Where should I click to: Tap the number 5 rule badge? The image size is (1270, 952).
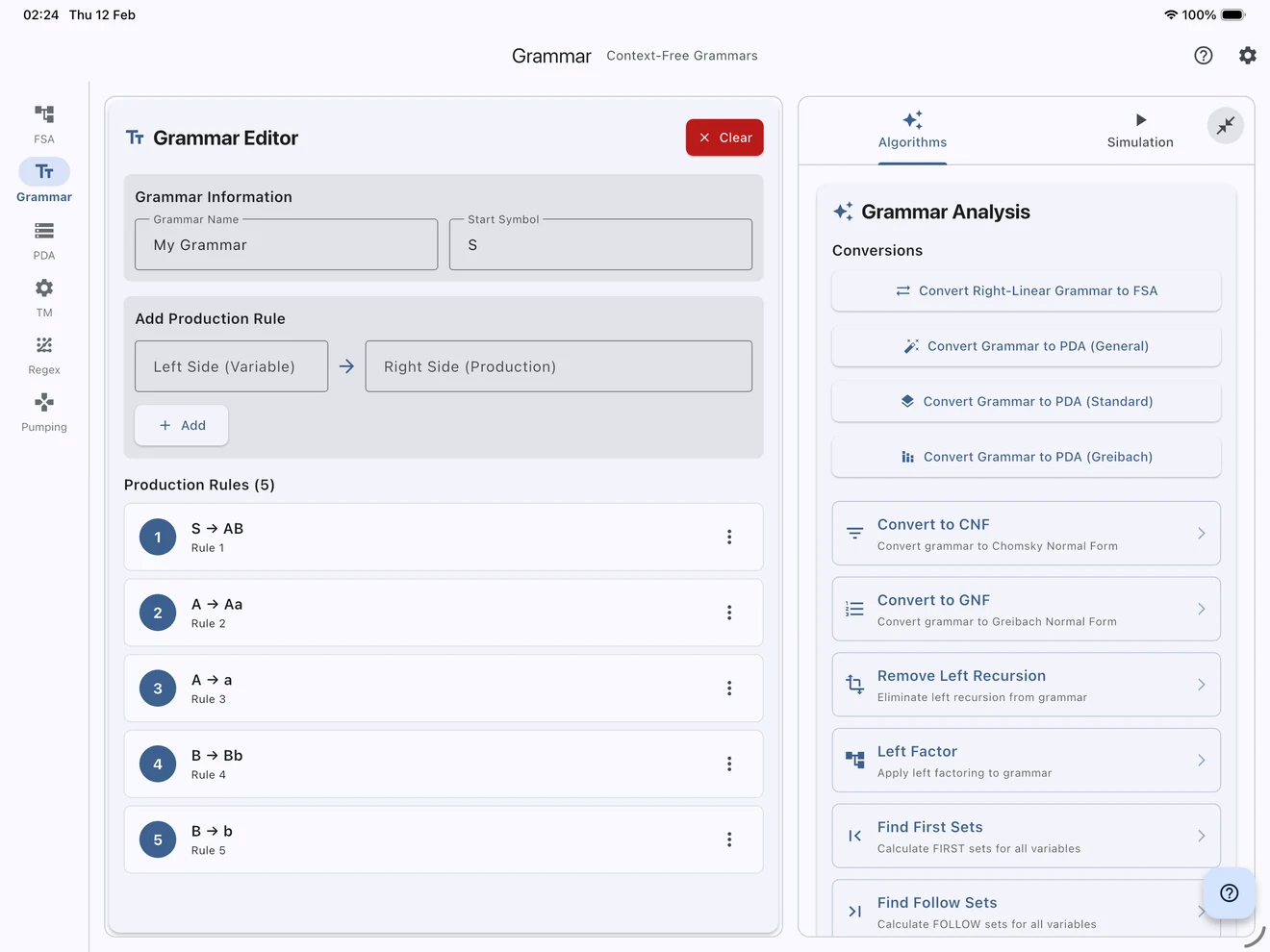pos(158,839)
